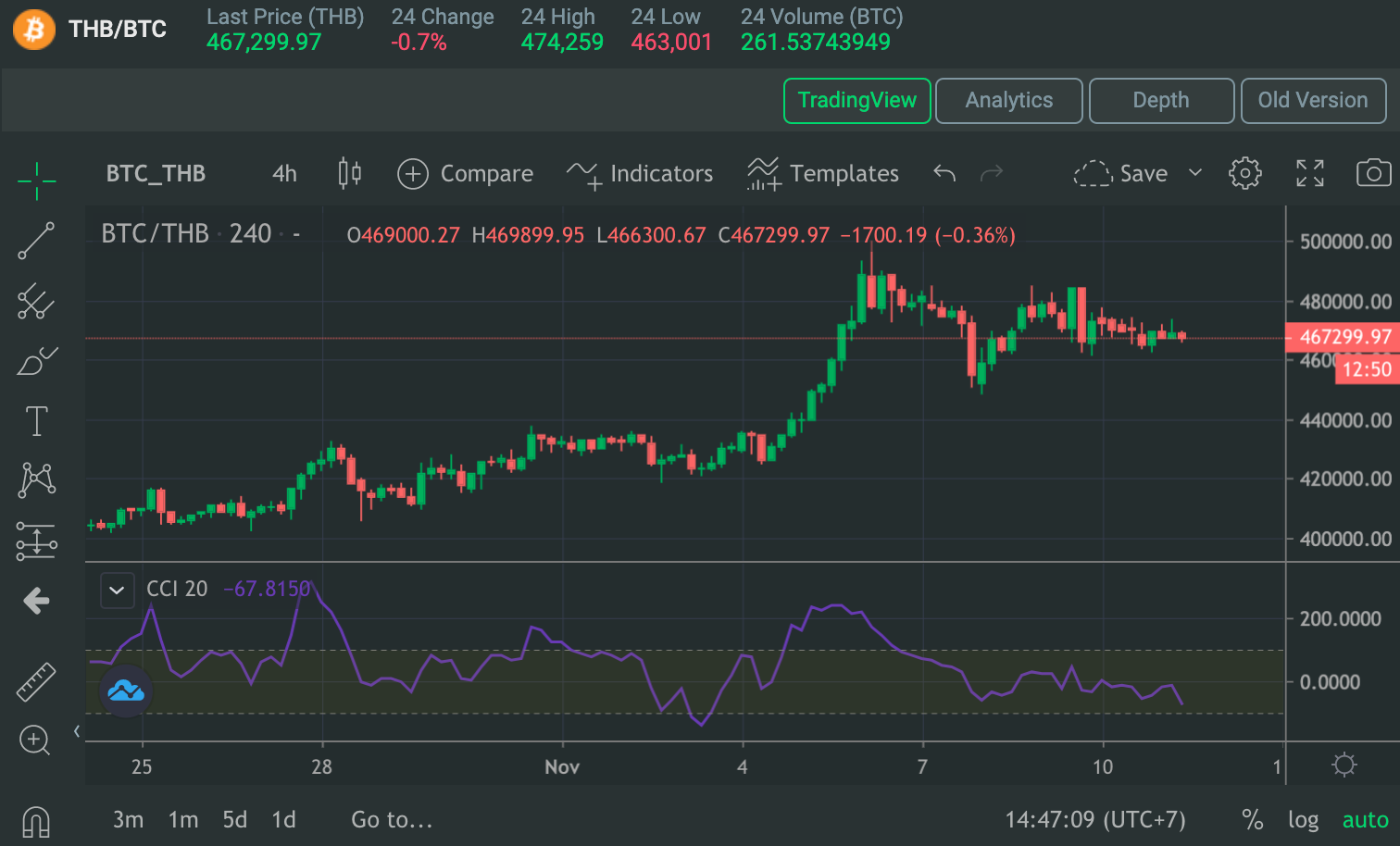
Task: Take a chart snapshot with camera icon
Action: point(1373,173)
